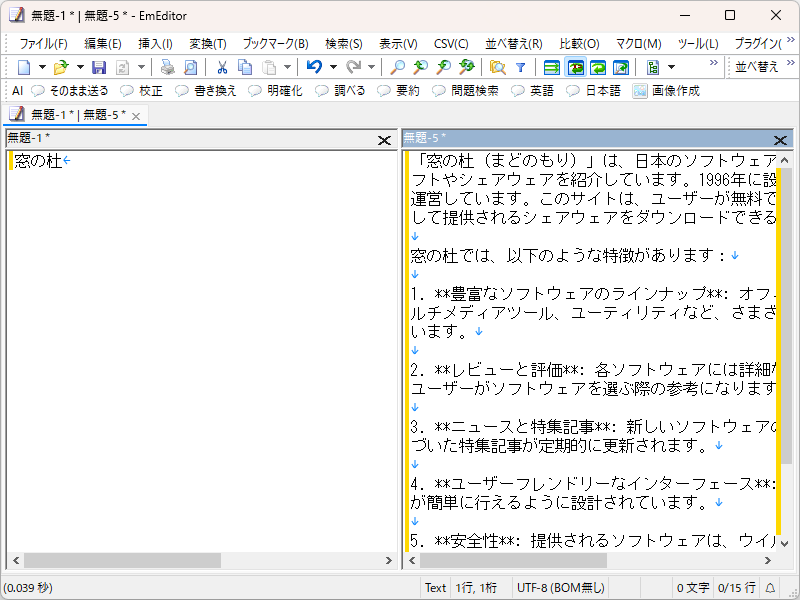
Task: Print the document with the printer icon
Action: (168, 67)
